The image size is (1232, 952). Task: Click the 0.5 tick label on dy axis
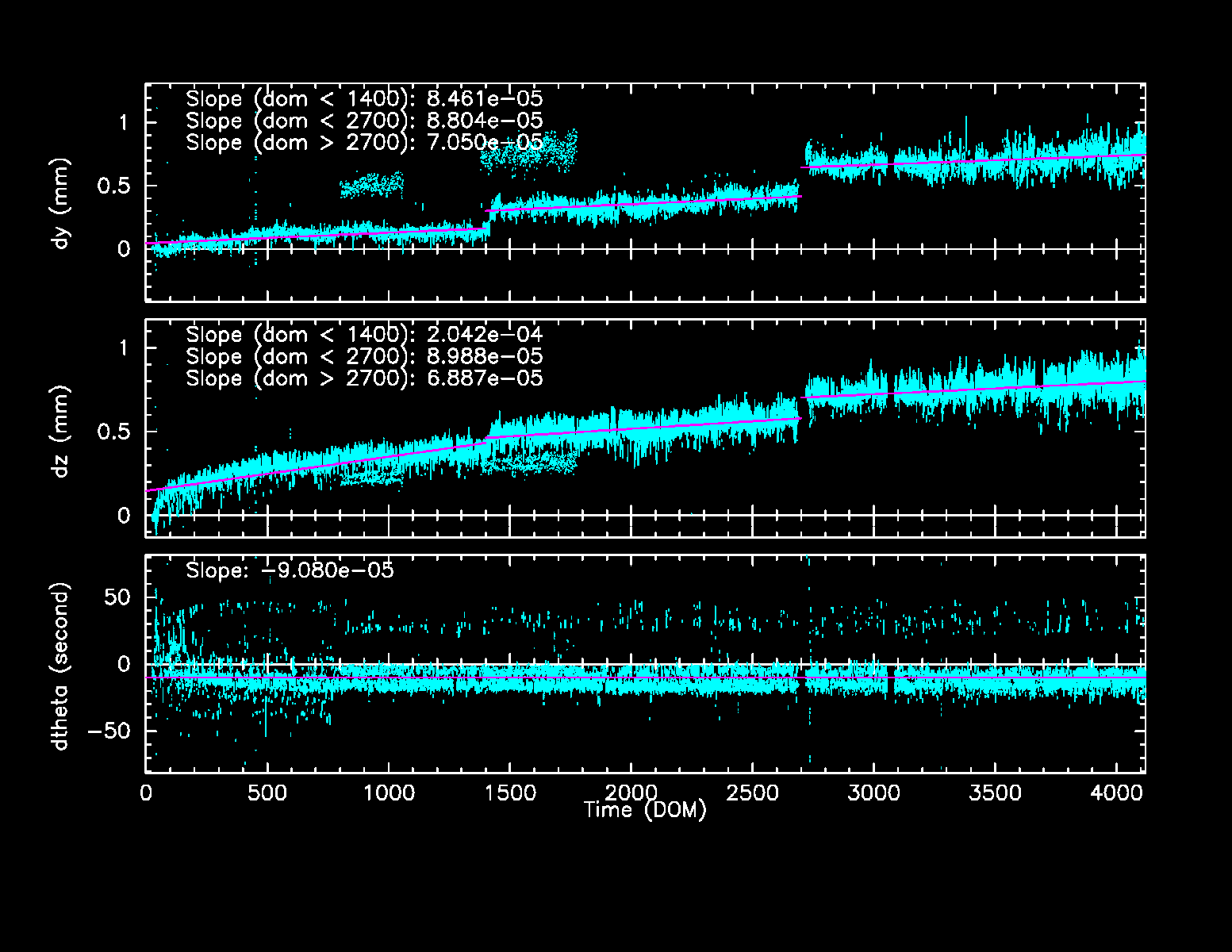click(113, 186)
